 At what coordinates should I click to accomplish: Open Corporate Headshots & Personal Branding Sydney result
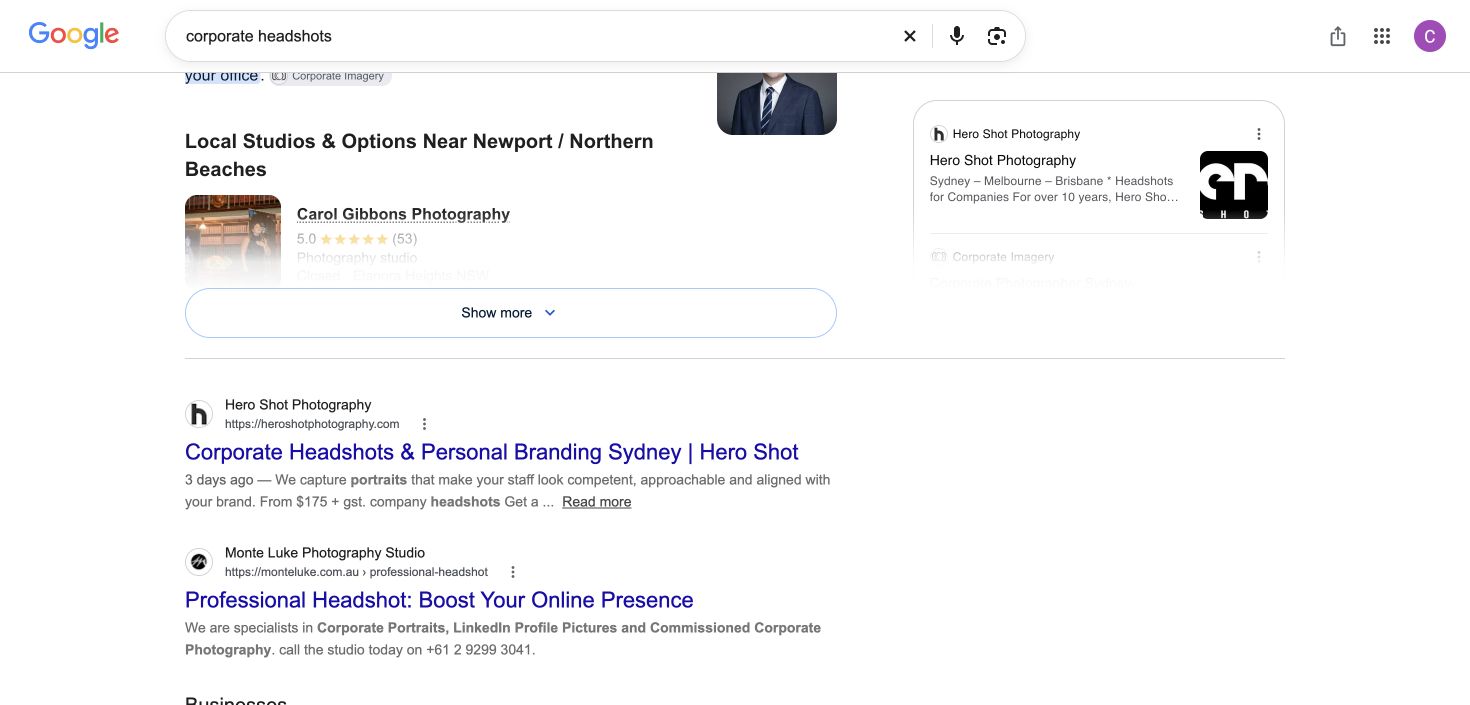(x=492, y=452)
